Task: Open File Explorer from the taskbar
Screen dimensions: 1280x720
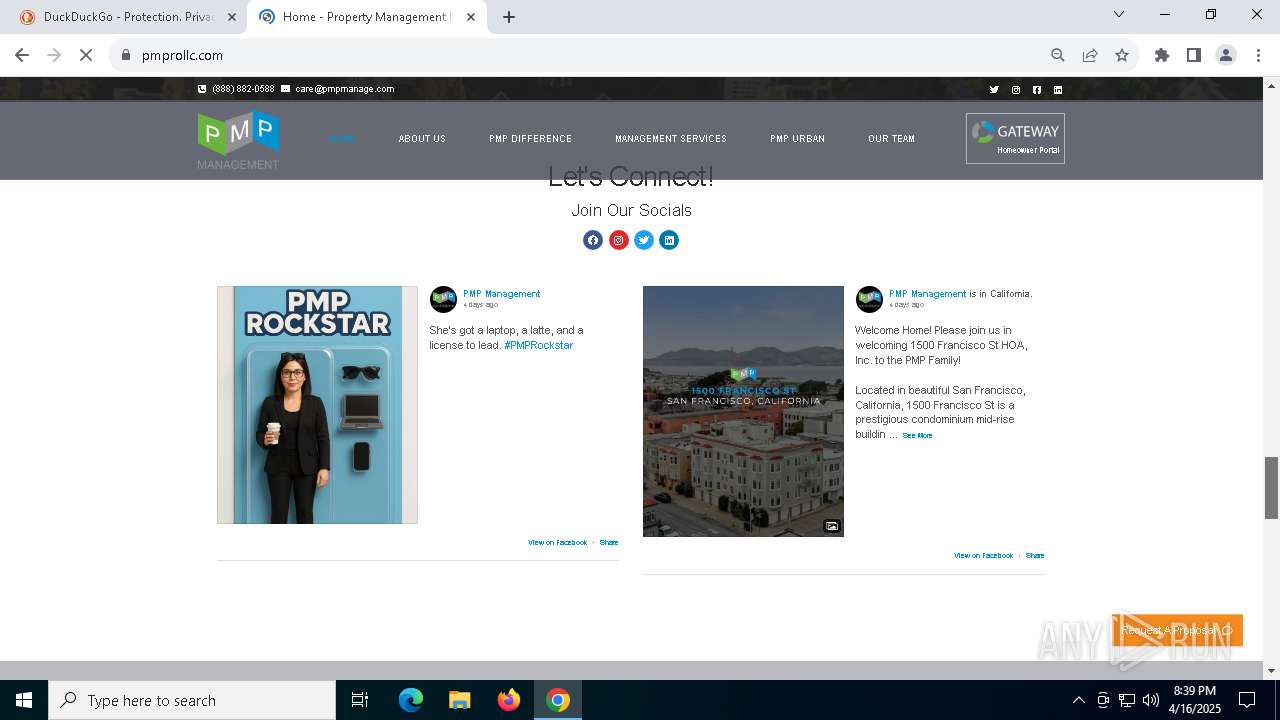Action: click(460, 700)
